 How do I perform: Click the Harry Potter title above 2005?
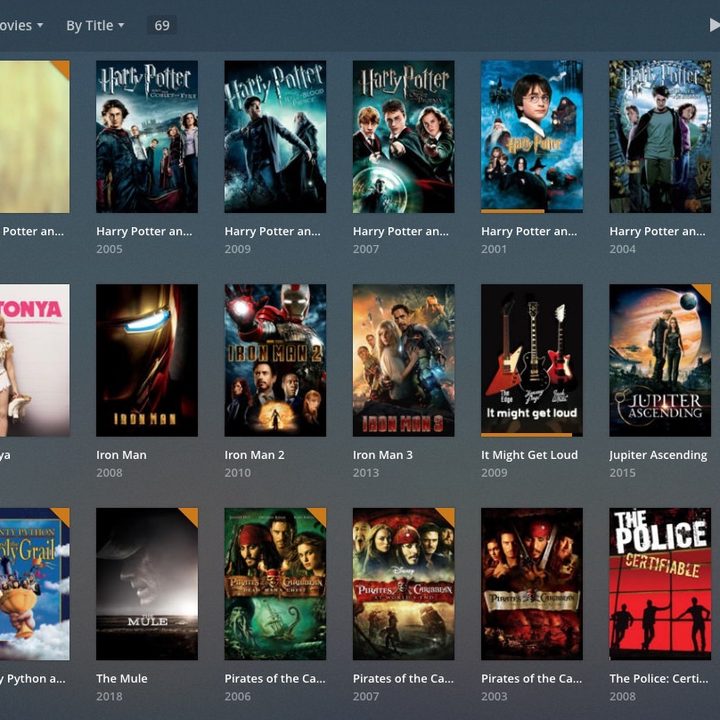(144, 231)
